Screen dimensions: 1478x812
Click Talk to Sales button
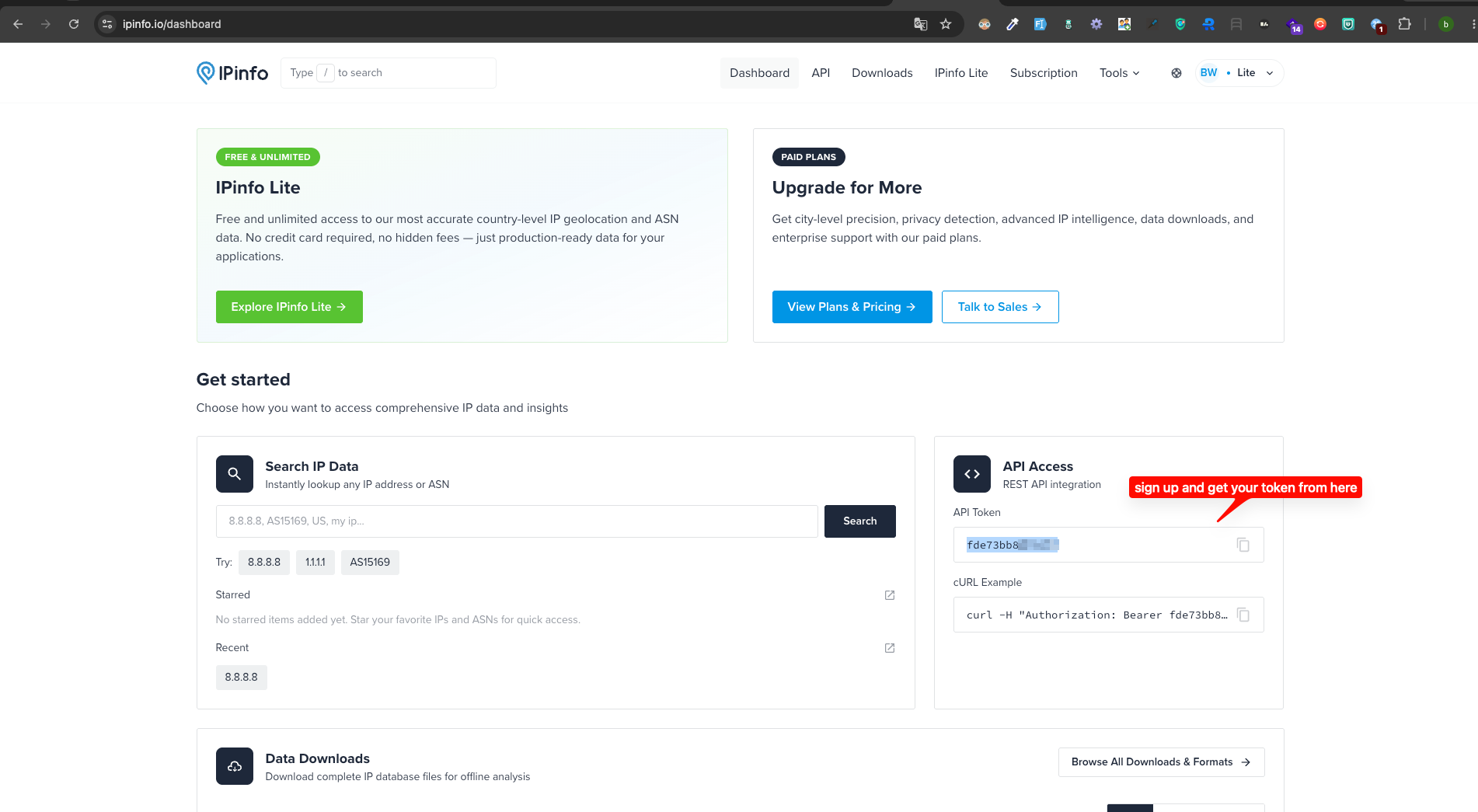point(1000,307)
